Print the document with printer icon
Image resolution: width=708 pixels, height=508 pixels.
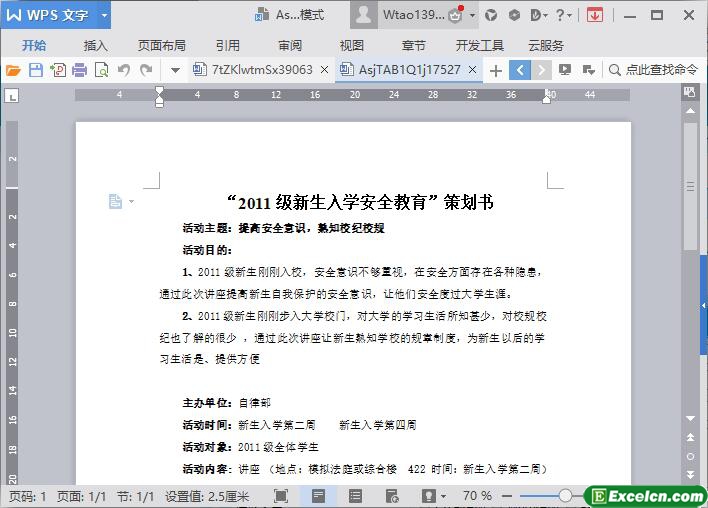pos(79,70)
